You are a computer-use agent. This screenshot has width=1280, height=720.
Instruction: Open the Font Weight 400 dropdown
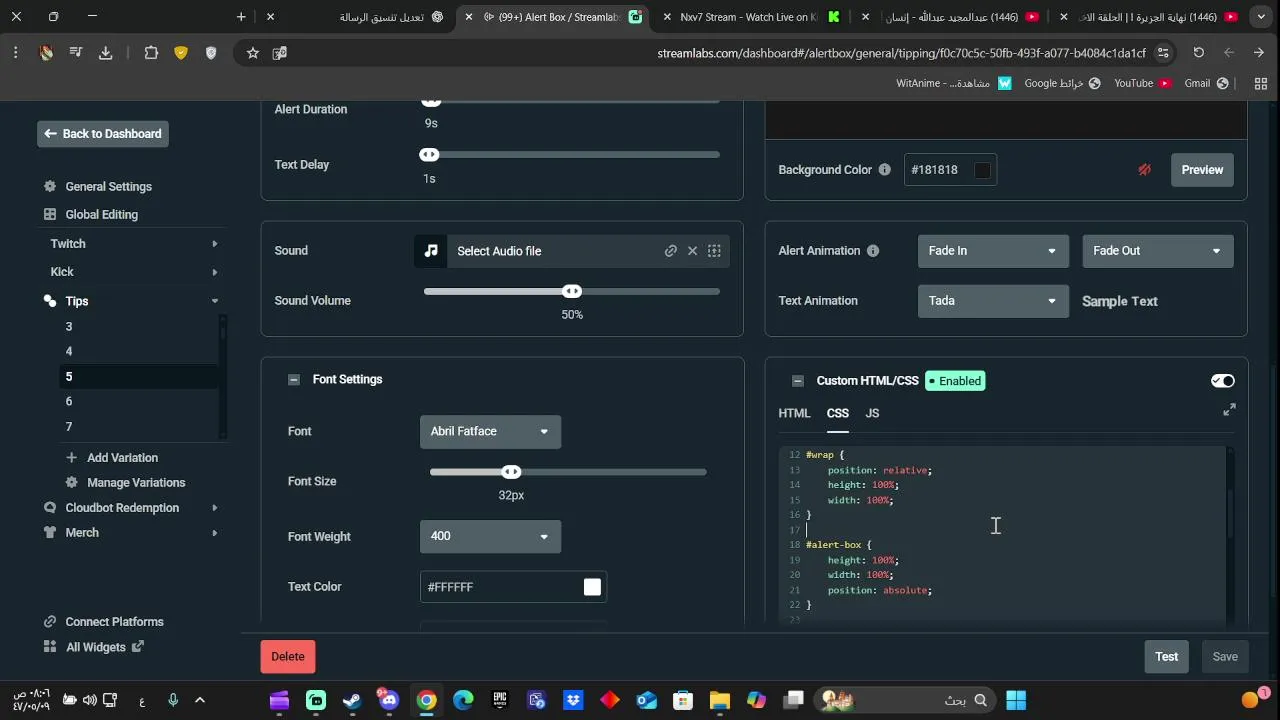coord(490,537)
